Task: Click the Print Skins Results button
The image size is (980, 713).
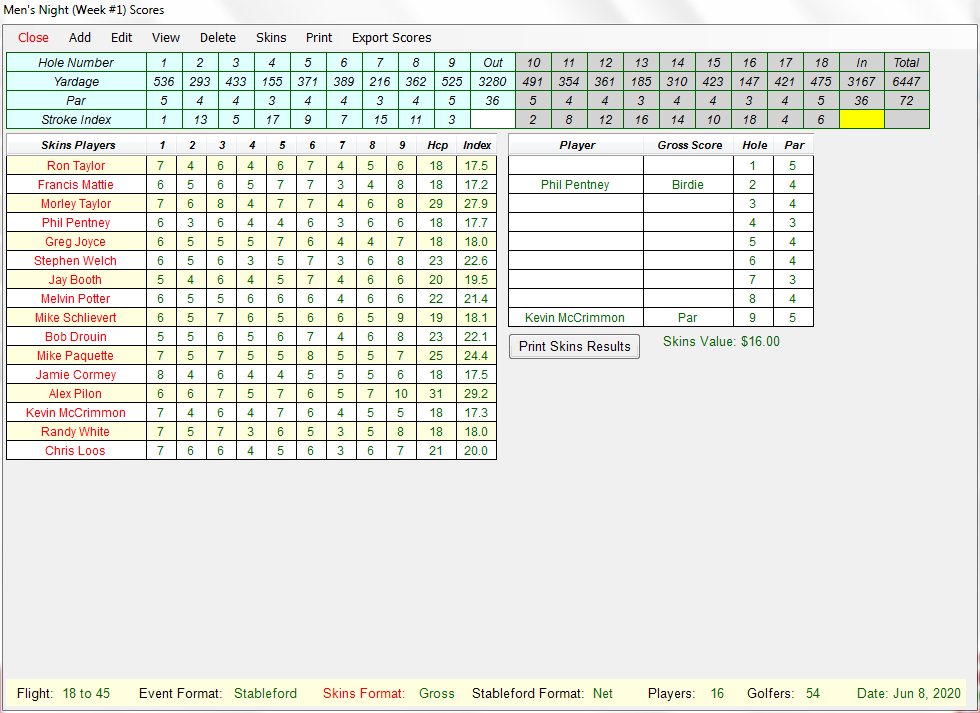Action: click(x=574, y=346)
